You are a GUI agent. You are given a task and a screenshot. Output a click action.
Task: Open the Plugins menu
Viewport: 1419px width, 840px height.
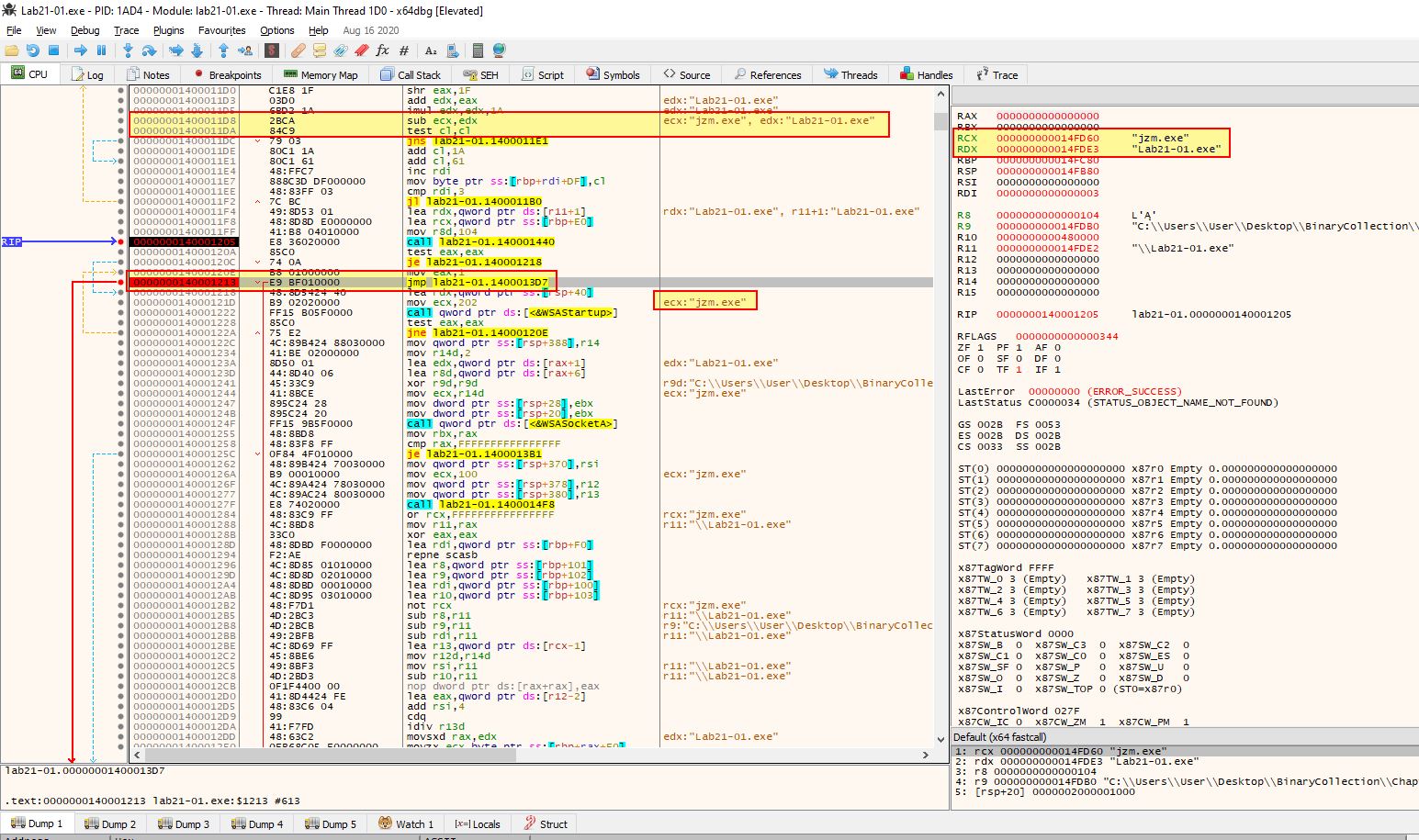click(x=168, y=30)
